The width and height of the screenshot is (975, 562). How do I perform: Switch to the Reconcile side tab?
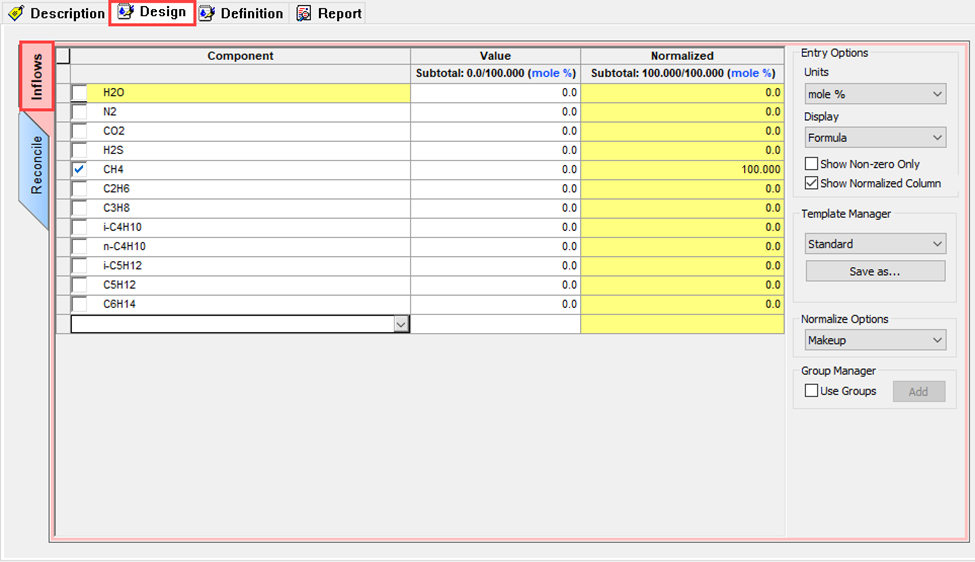36,166
